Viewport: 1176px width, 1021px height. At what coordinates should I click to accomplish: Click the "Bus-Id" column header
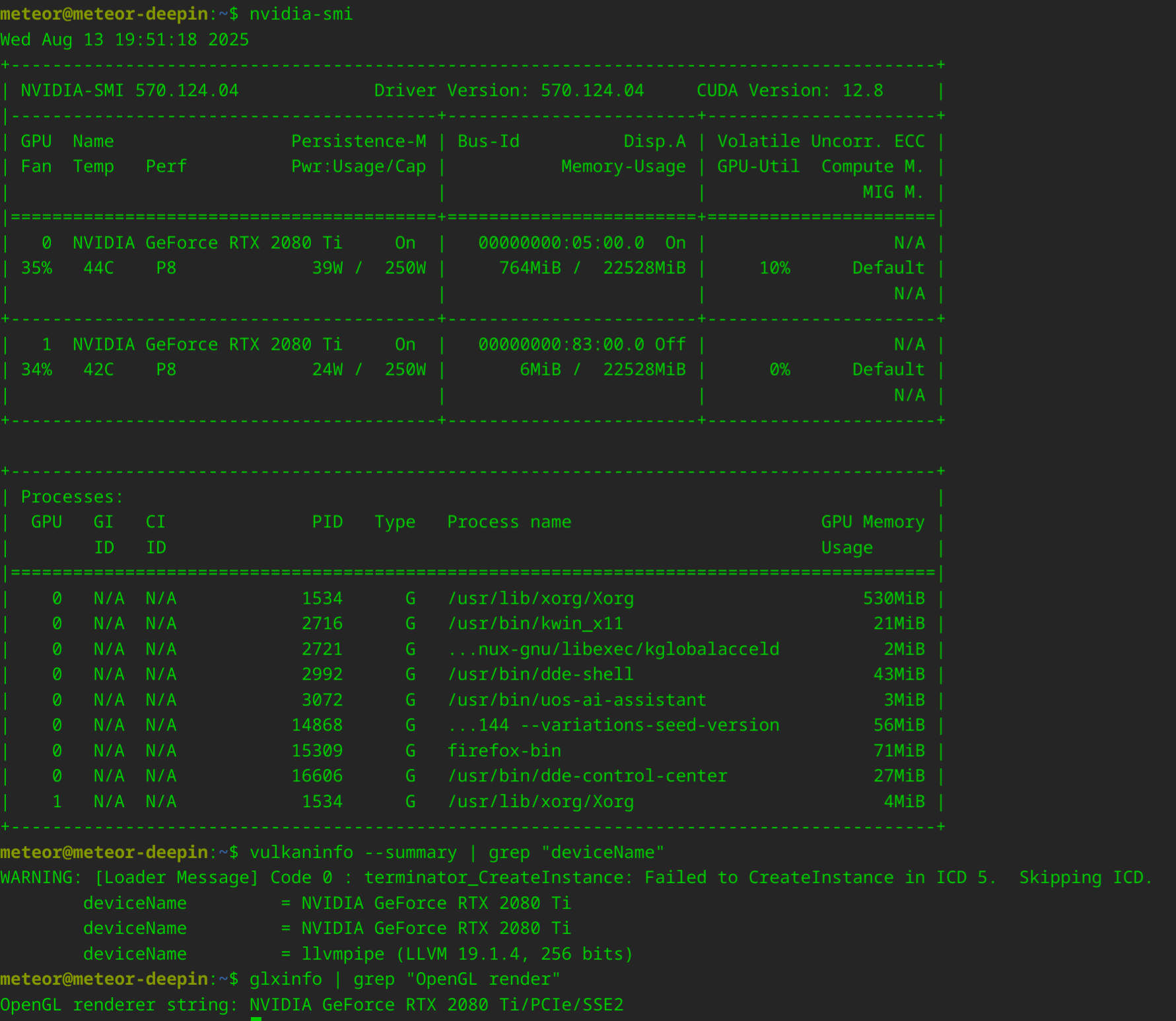point(489,141)
